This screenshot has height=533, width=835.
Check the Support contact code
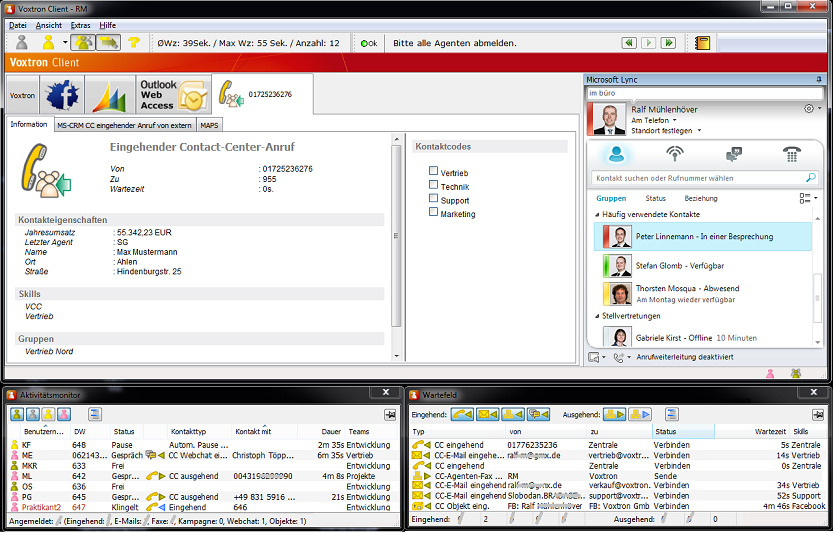[x=433, y=199]
